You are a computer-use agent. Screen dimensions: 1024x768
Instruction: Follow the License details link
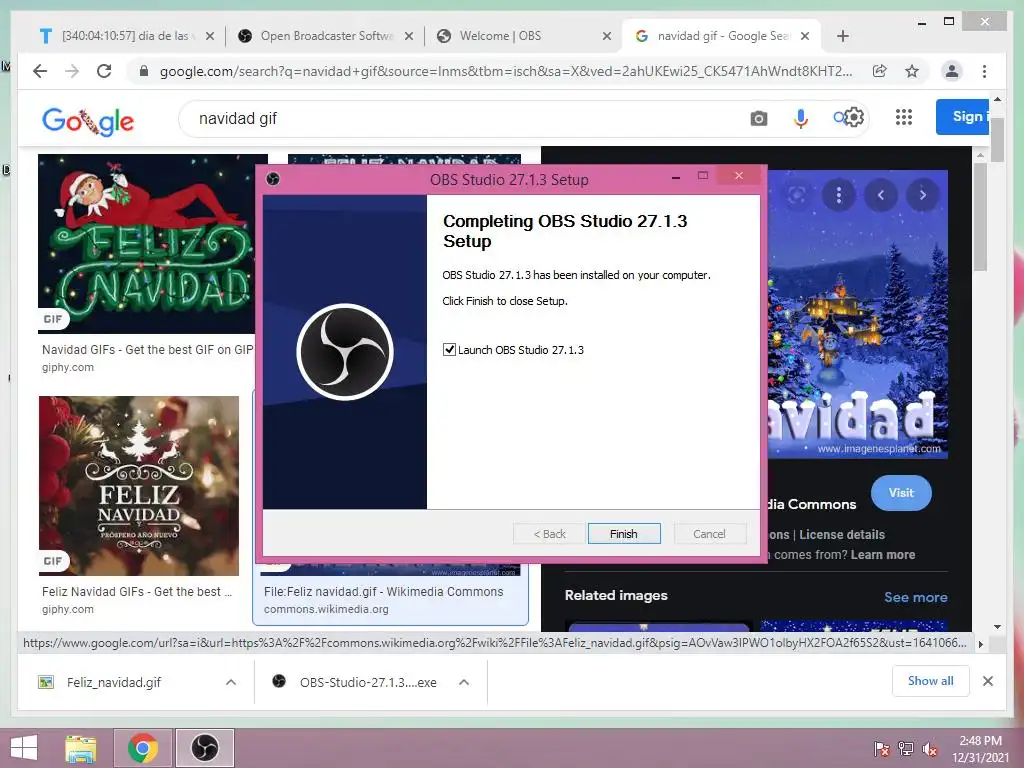(x=842, y=534)
